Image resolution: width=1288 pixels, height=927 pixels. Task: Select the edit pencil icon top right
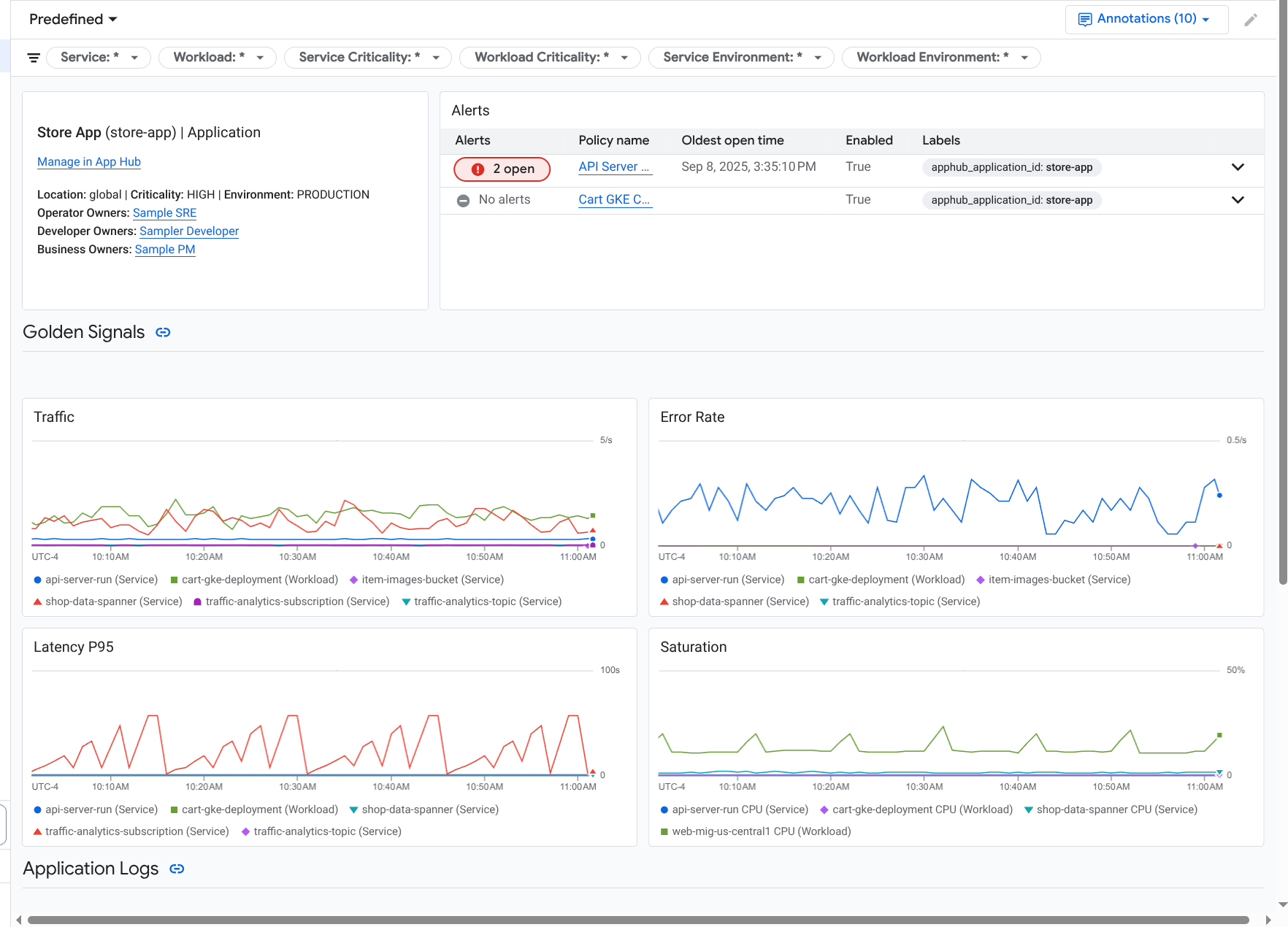(1251, 20)
